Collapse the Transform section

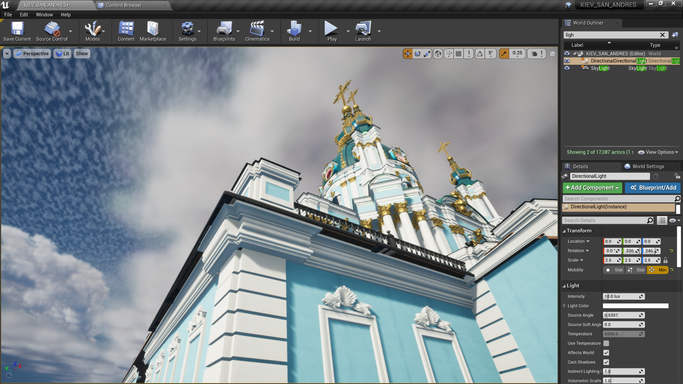point(565,231)
